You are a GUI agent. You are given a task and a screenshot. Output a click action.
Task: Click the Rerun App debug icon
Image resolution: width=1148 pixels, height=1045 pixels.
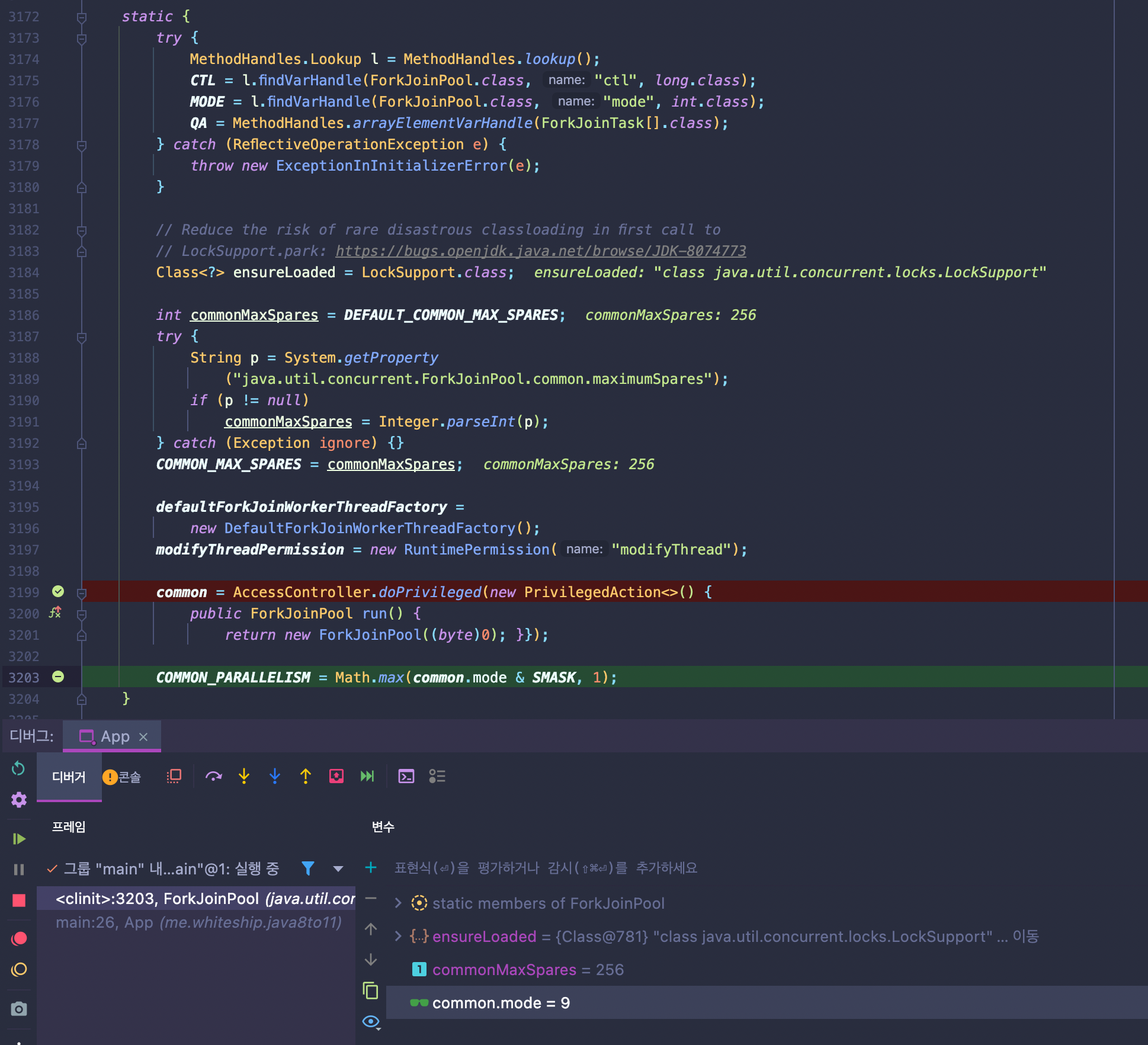click(x=18, y=768)
